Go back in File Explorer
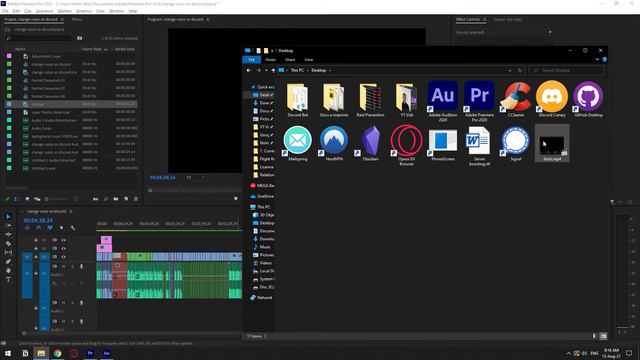Screen dimensions: 640x360 click(249, 71)
